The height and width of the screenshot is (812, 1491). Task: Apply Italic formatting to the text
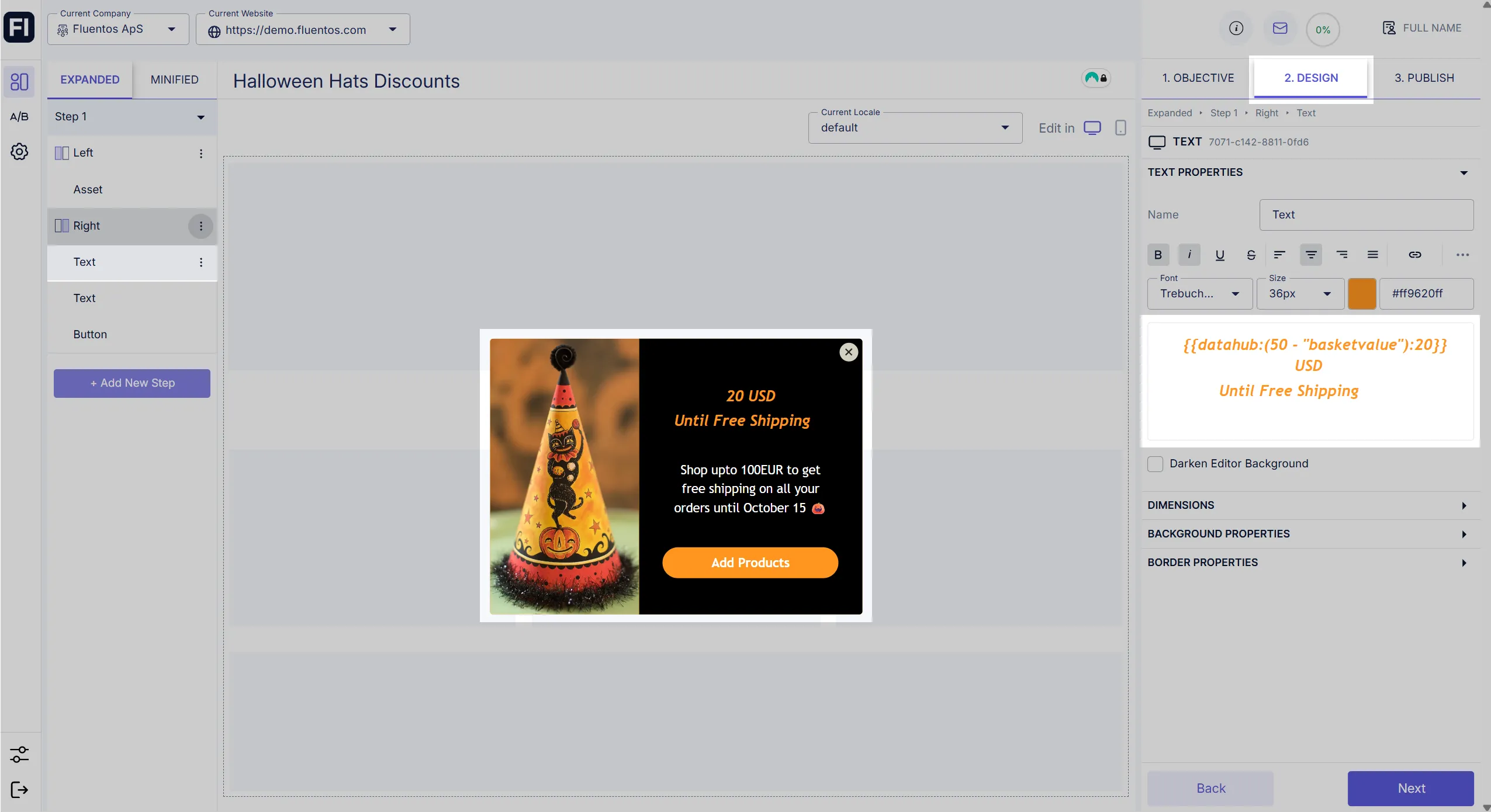1189,255
